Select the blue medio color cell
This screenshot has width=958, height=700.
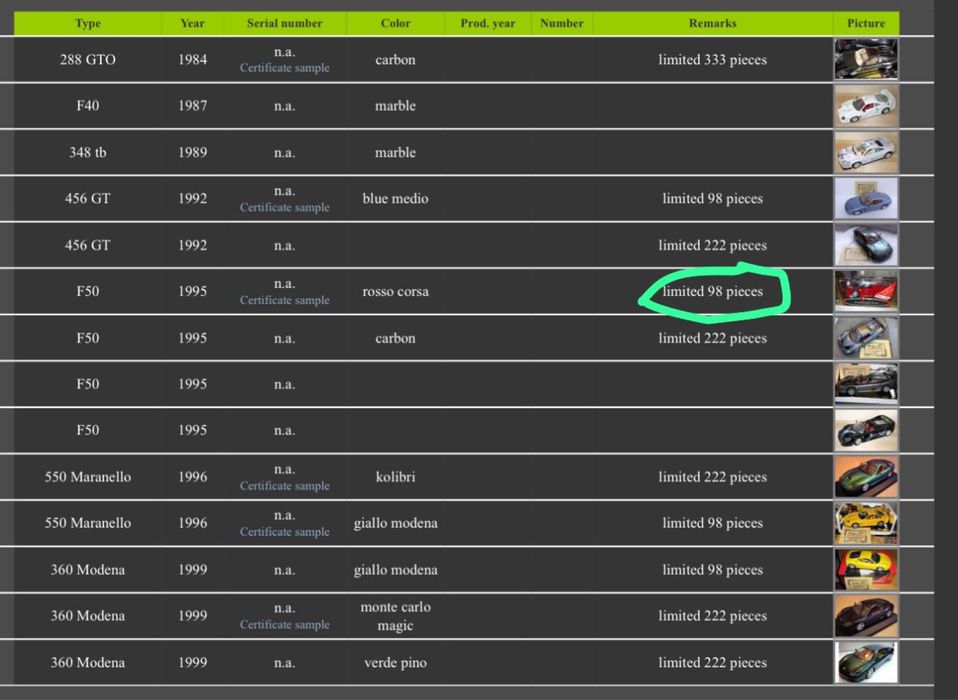[395, 199]
